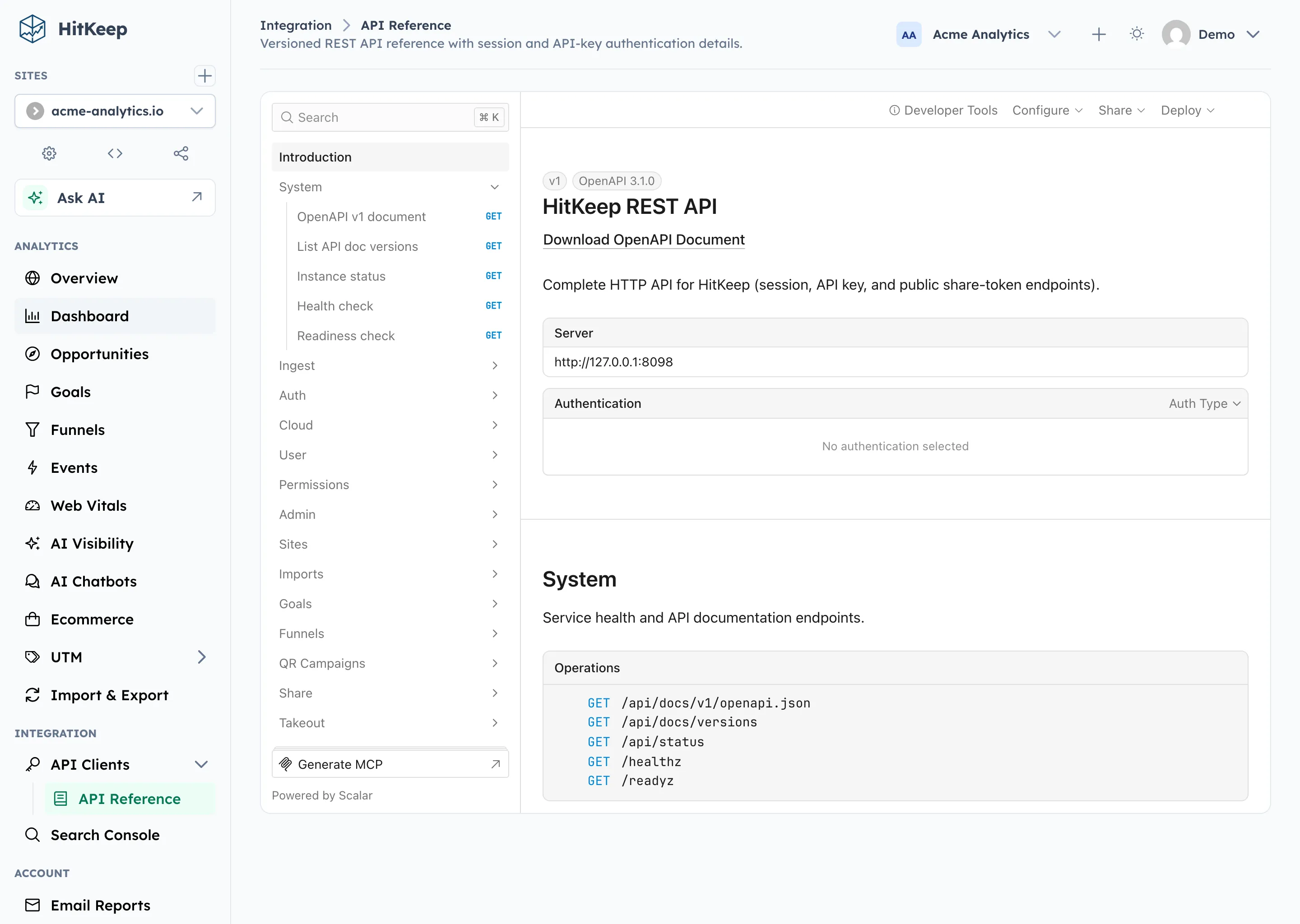Expand the QR Campaigns section

390,663
